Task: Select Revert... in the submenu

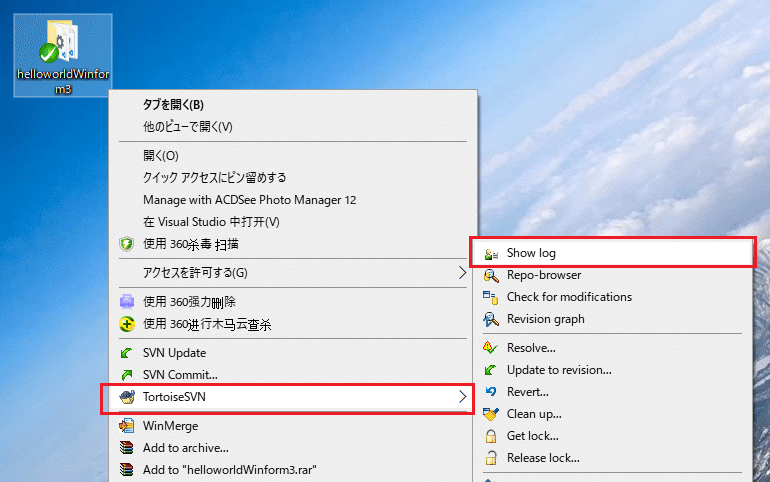Action: tap(527, 392)
